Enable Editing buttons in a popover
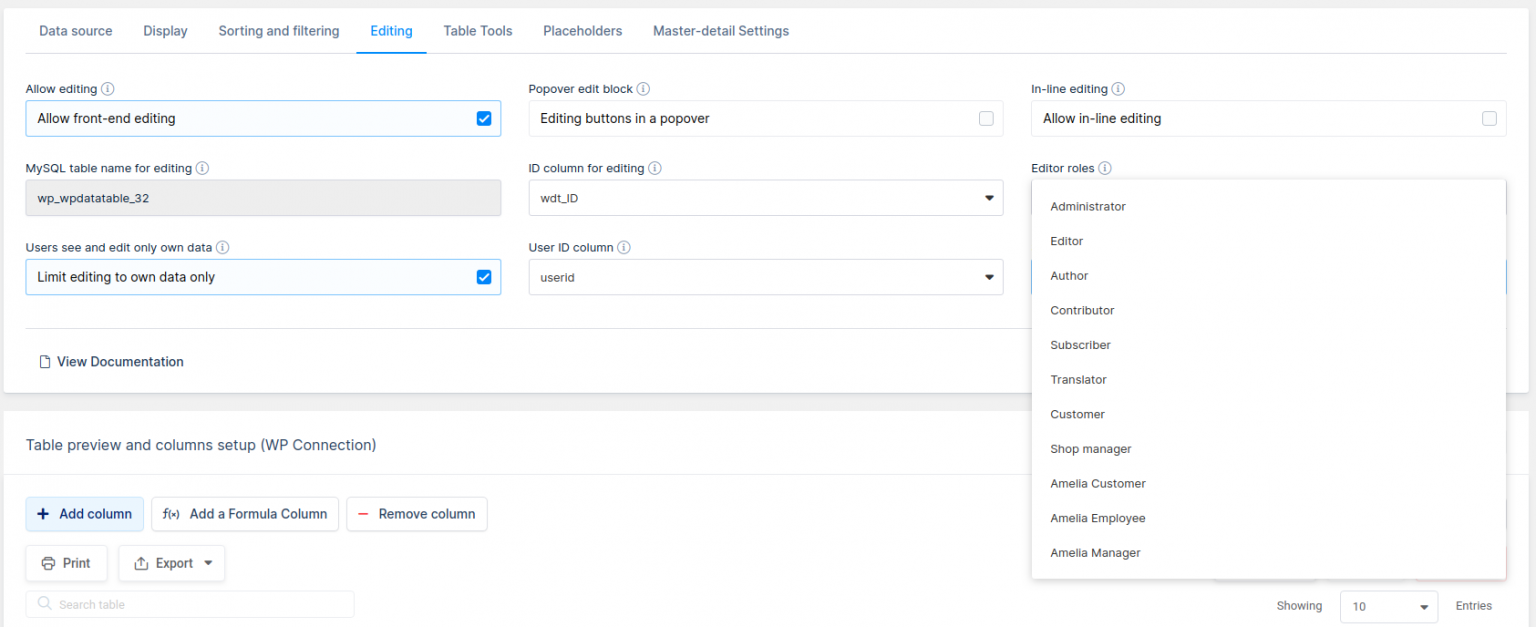This screenshot has width=1536, height=627. [x=987, y=118]
